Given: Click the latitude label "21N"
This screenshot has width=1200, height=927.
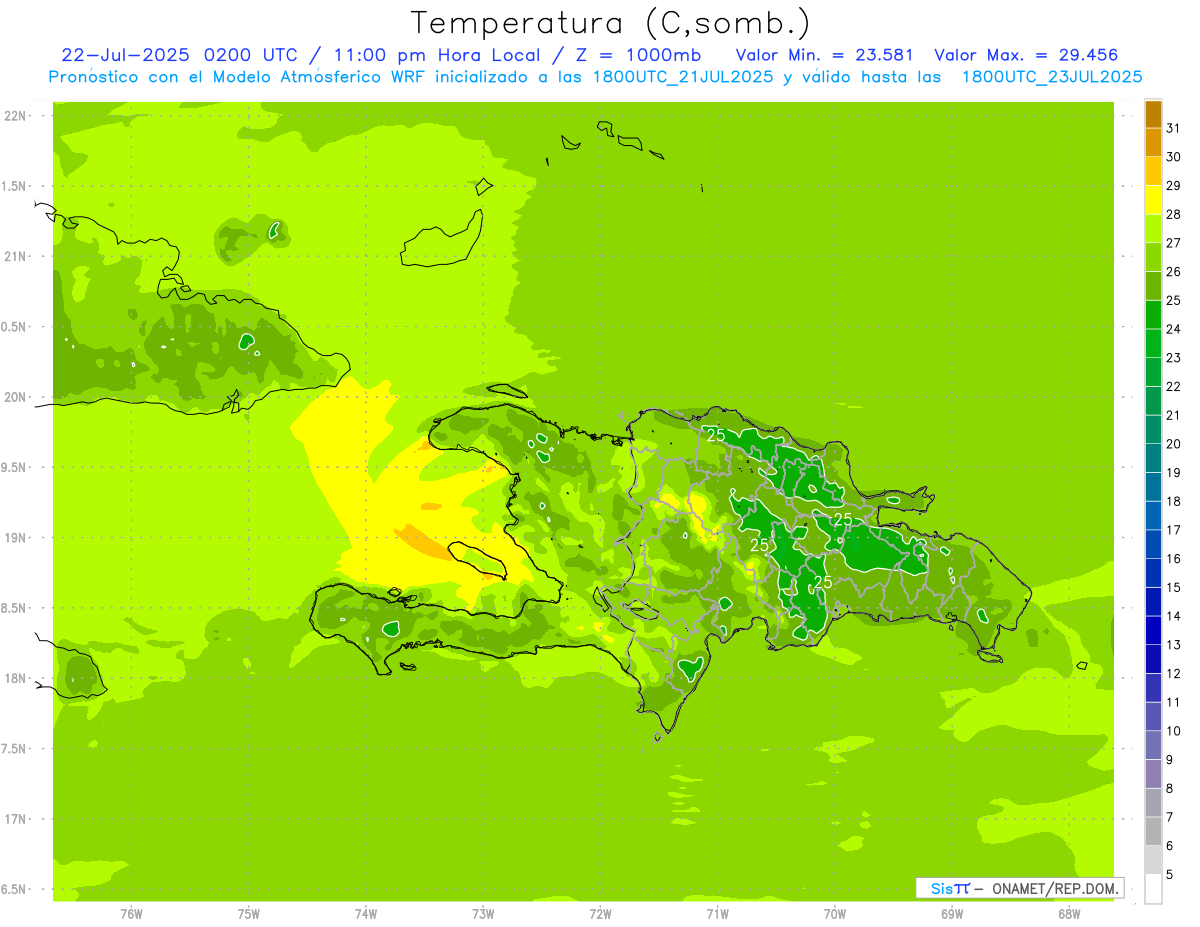Looking at the screenshot, I should pos(16,256).
